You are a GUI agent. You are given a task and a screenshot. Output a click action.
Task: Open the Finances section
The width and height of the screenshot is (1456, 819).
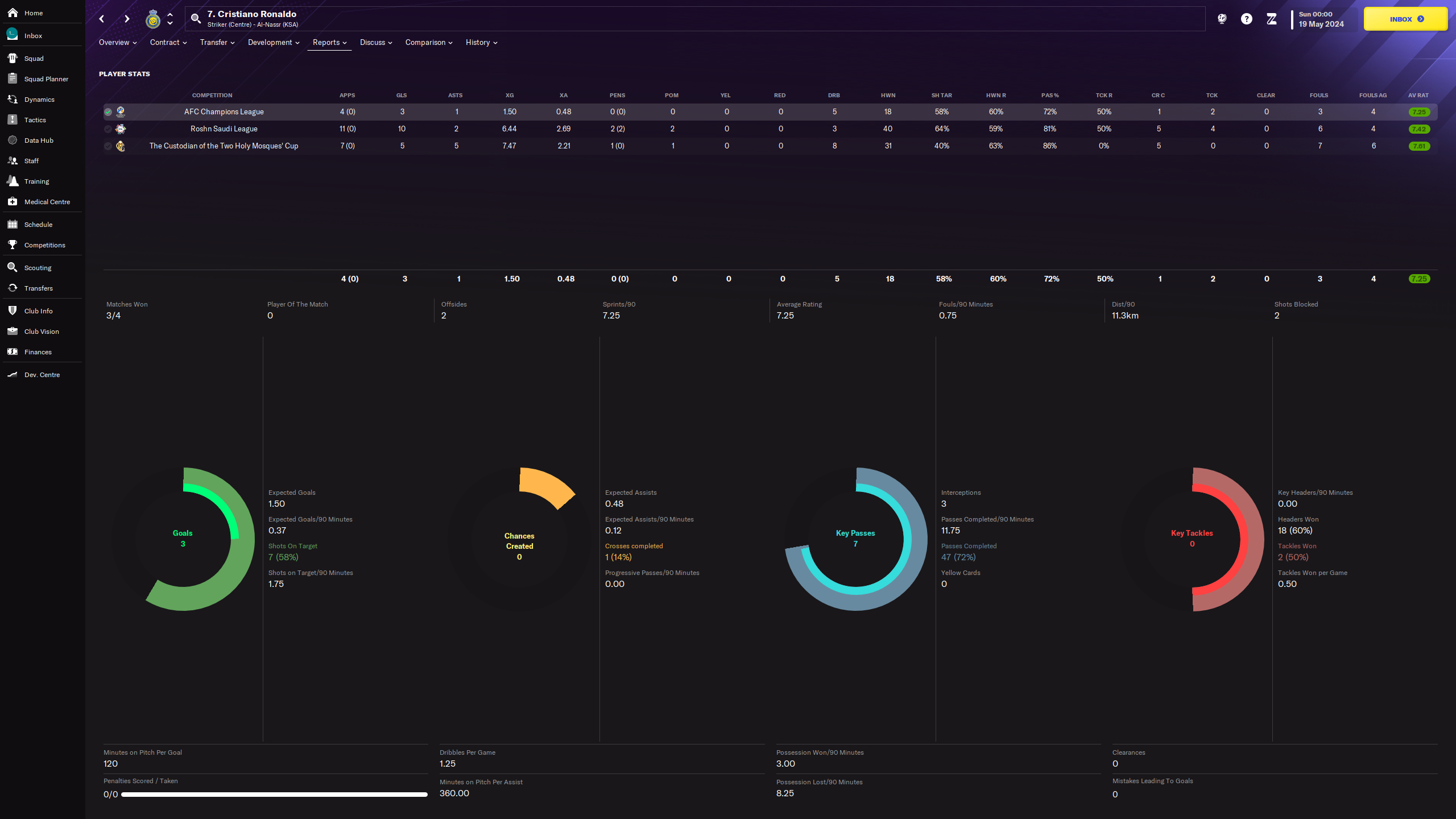[x=41, y=351]
